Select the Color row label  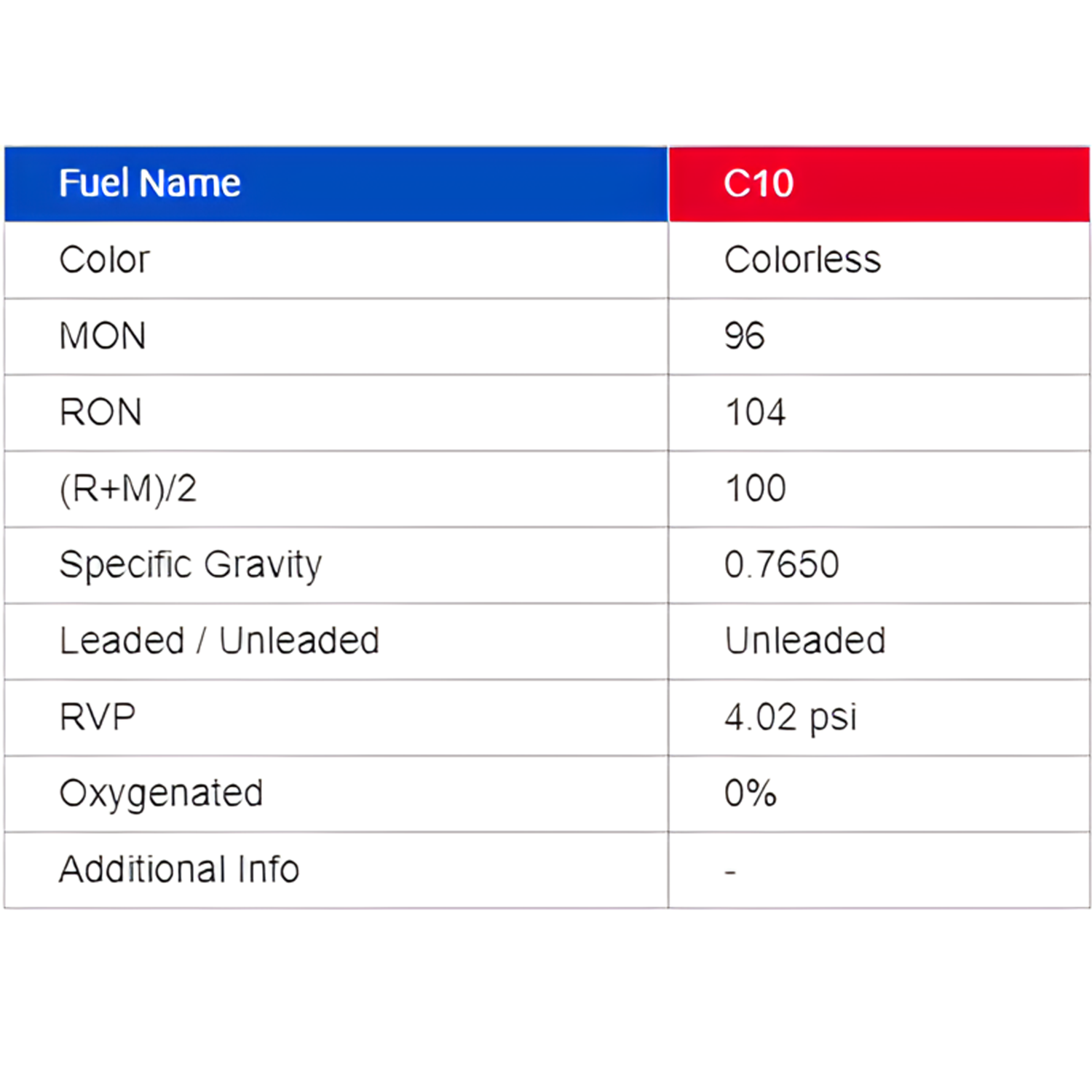click(x=105, y=260)
